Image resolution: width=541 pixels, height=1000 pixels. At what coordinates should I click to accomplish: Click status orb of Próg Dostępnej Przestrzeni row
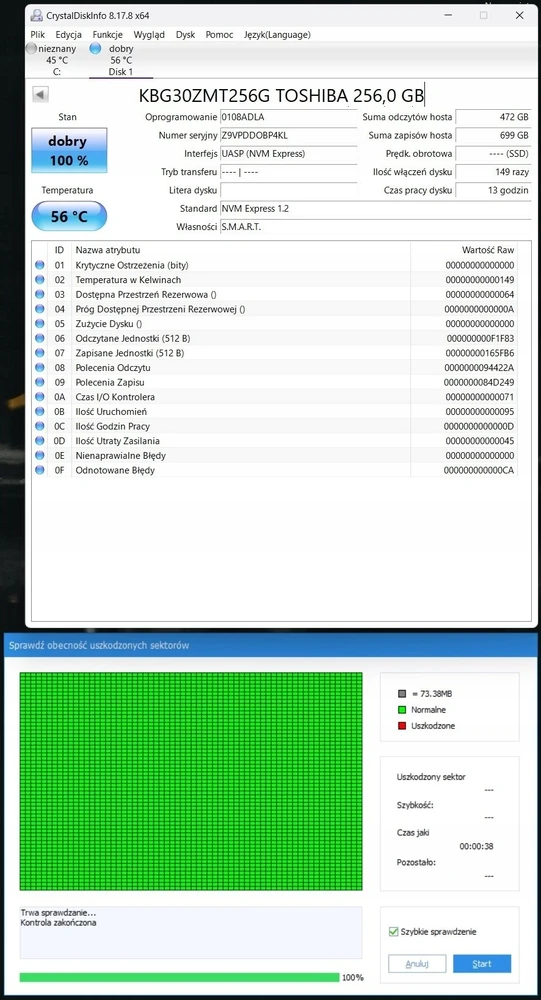40,309
